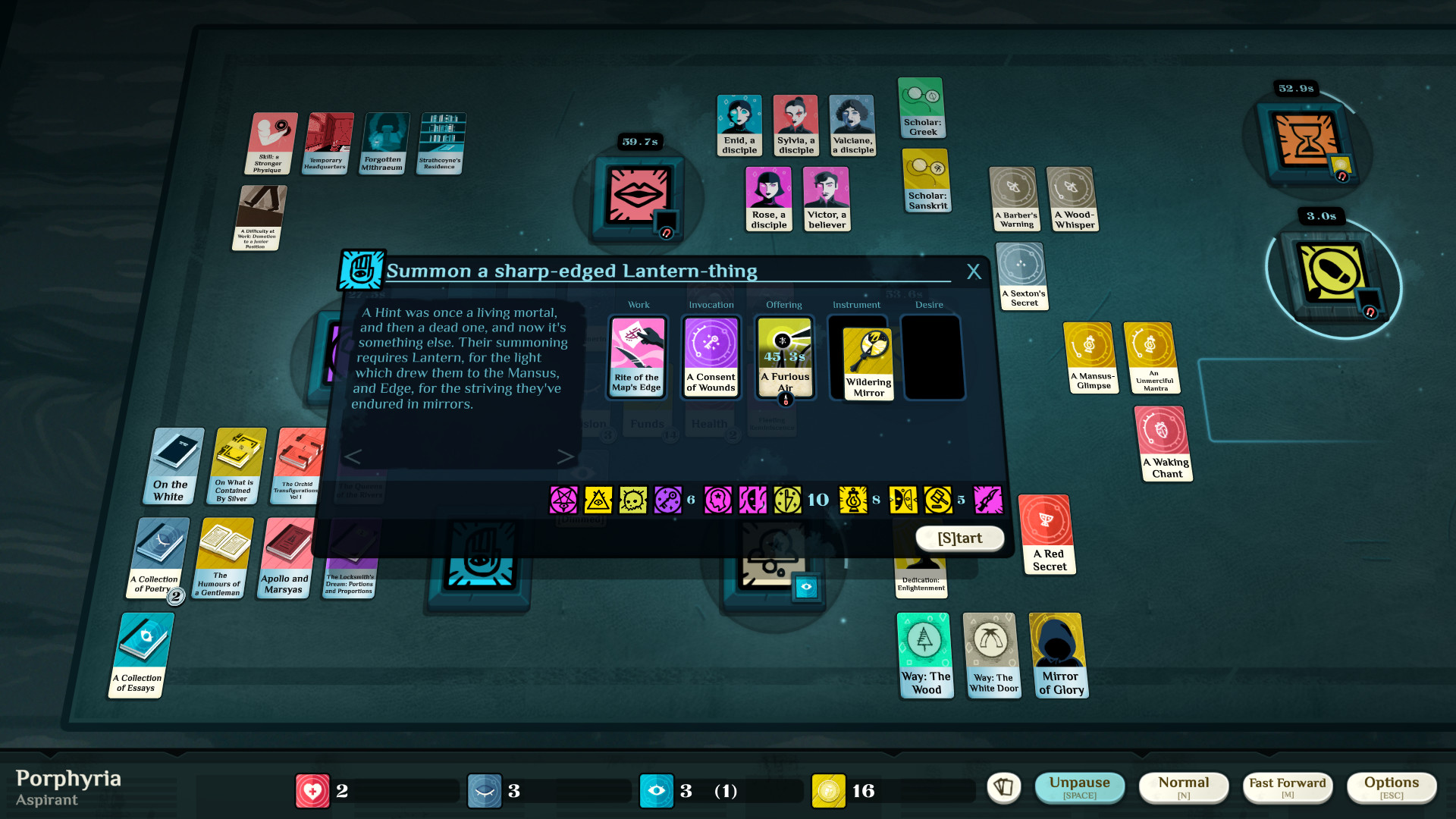Select the Way: The Wood card icon

click(923, 655)
